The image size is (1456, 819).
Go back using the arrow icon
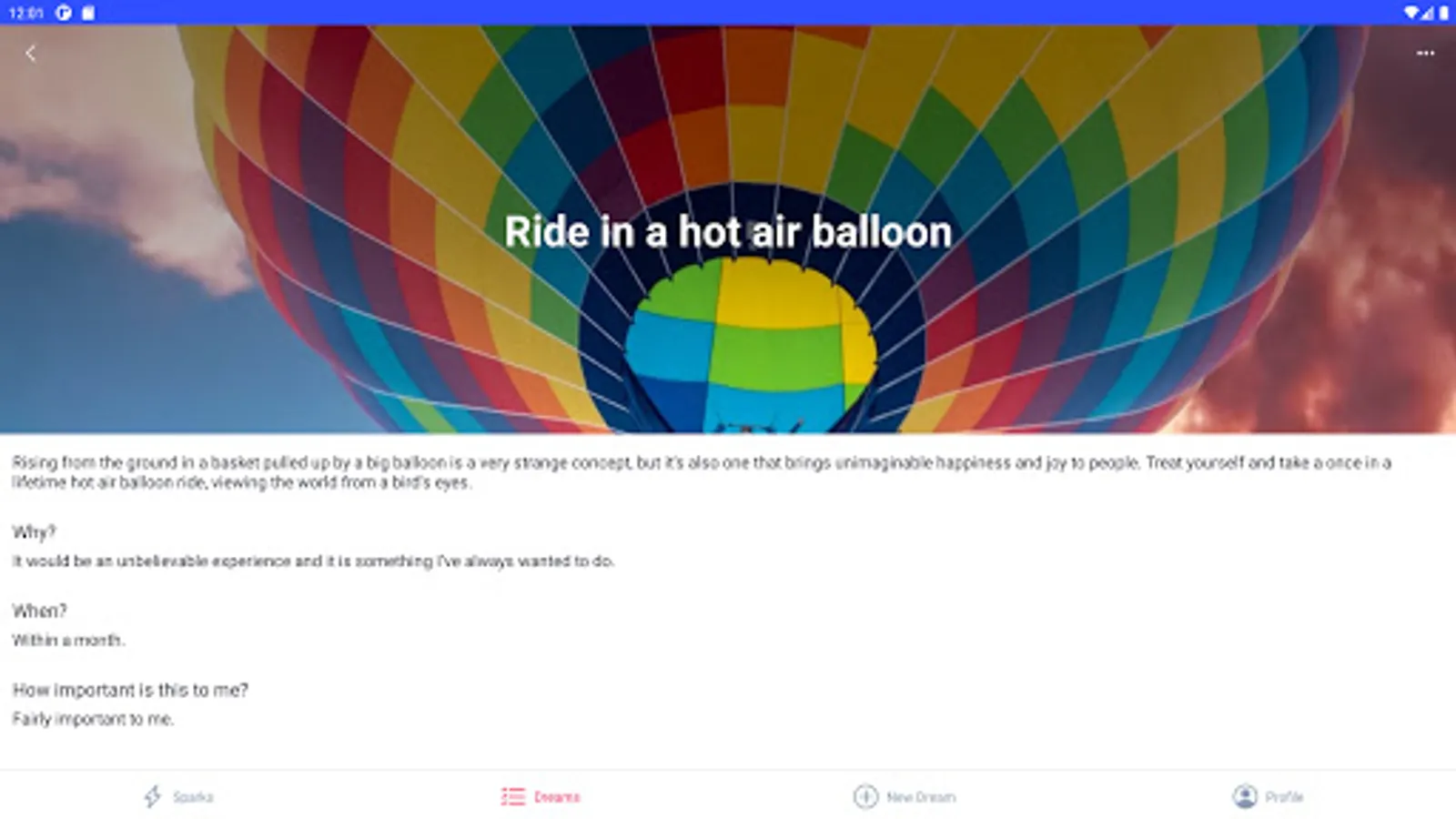coord(30,54)
